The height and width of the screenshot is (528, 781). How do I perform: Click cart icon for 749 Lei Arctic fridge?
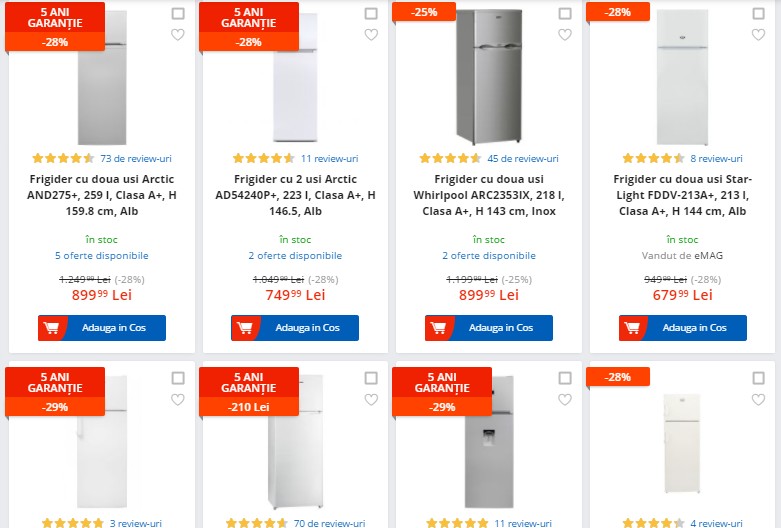click(245, 328)
